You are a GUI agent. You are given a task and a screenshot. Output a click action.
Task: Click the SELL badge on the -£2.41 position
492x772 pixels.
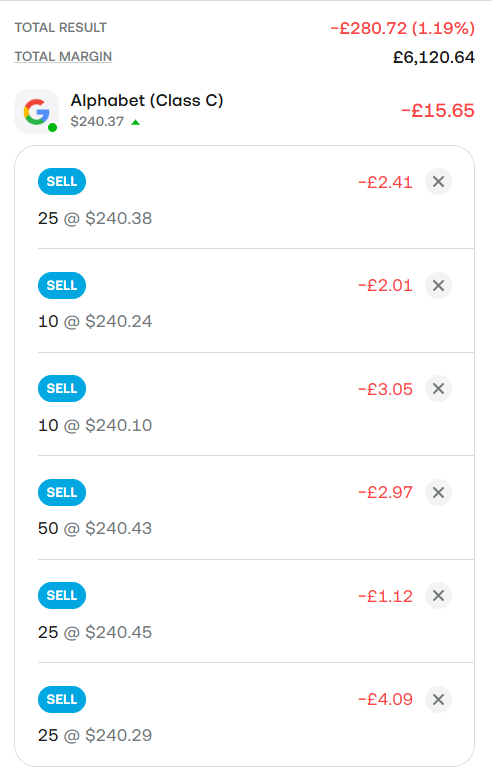pyautogui.click(x=62, y=182)
